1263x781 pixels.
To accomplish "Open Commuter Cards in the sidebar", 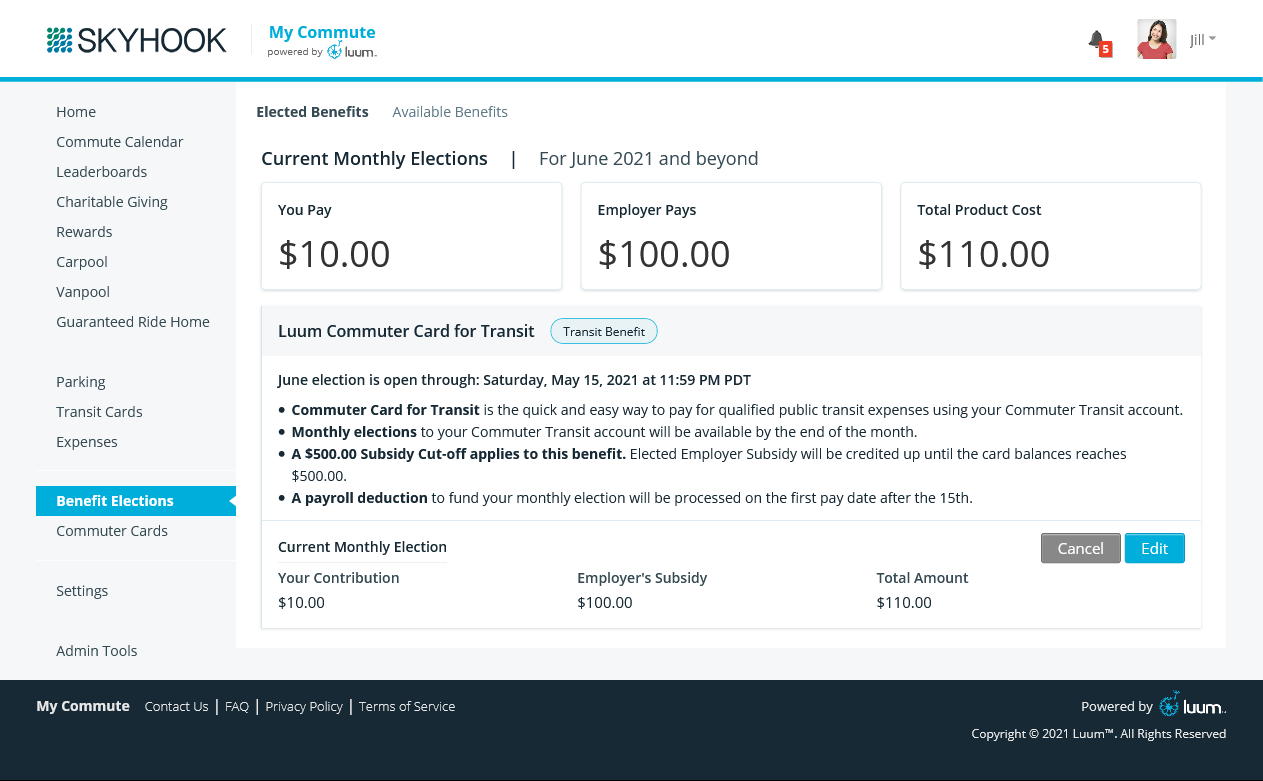I will coord(112,531).
